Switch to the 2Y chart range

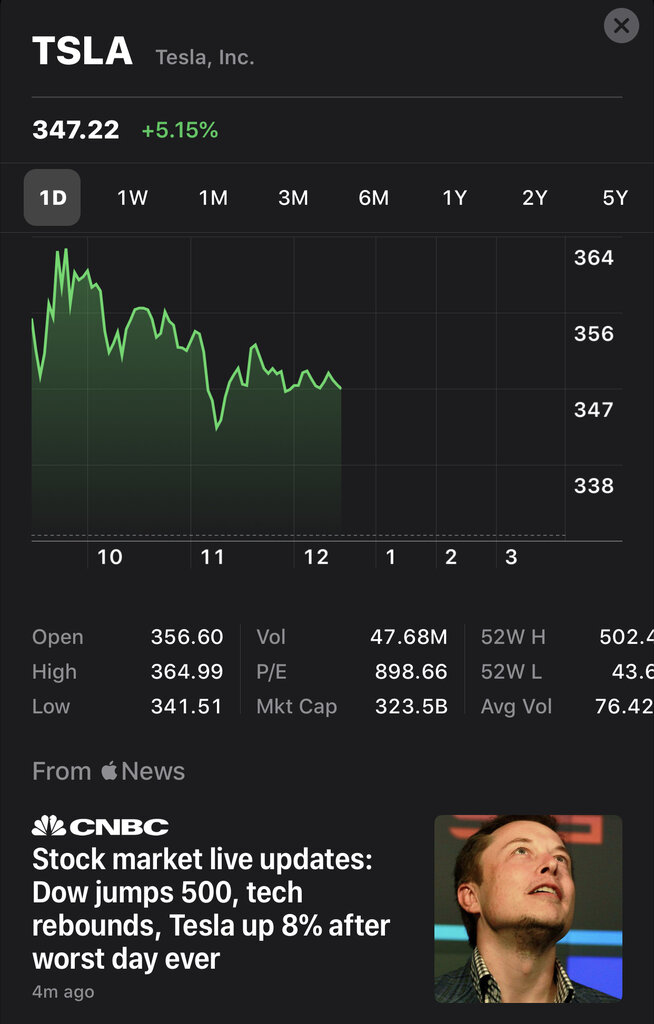(x=535, y=197)
